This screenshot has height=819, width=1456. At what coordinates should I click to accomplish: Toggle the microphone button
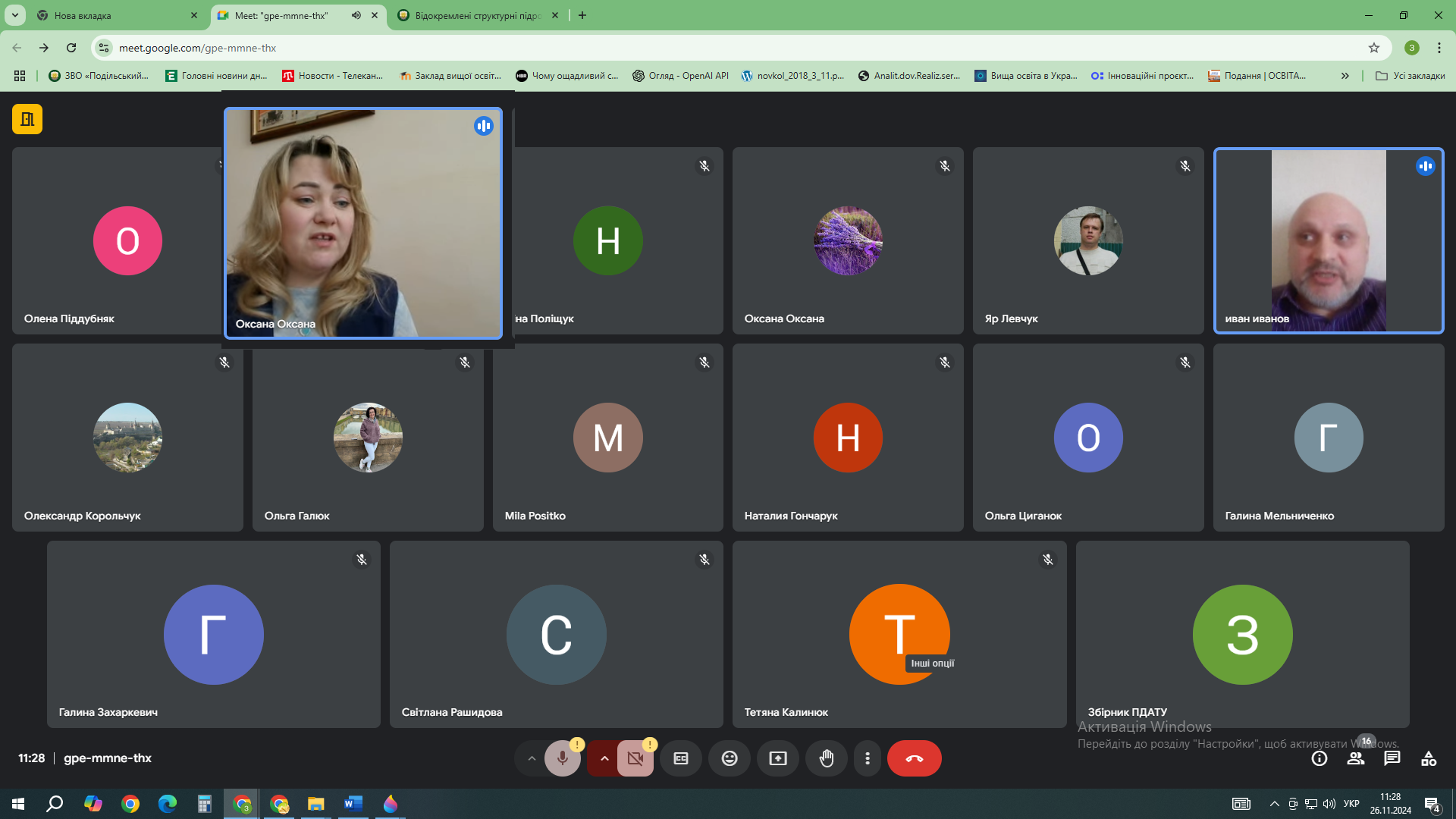(x=562, y=758)
